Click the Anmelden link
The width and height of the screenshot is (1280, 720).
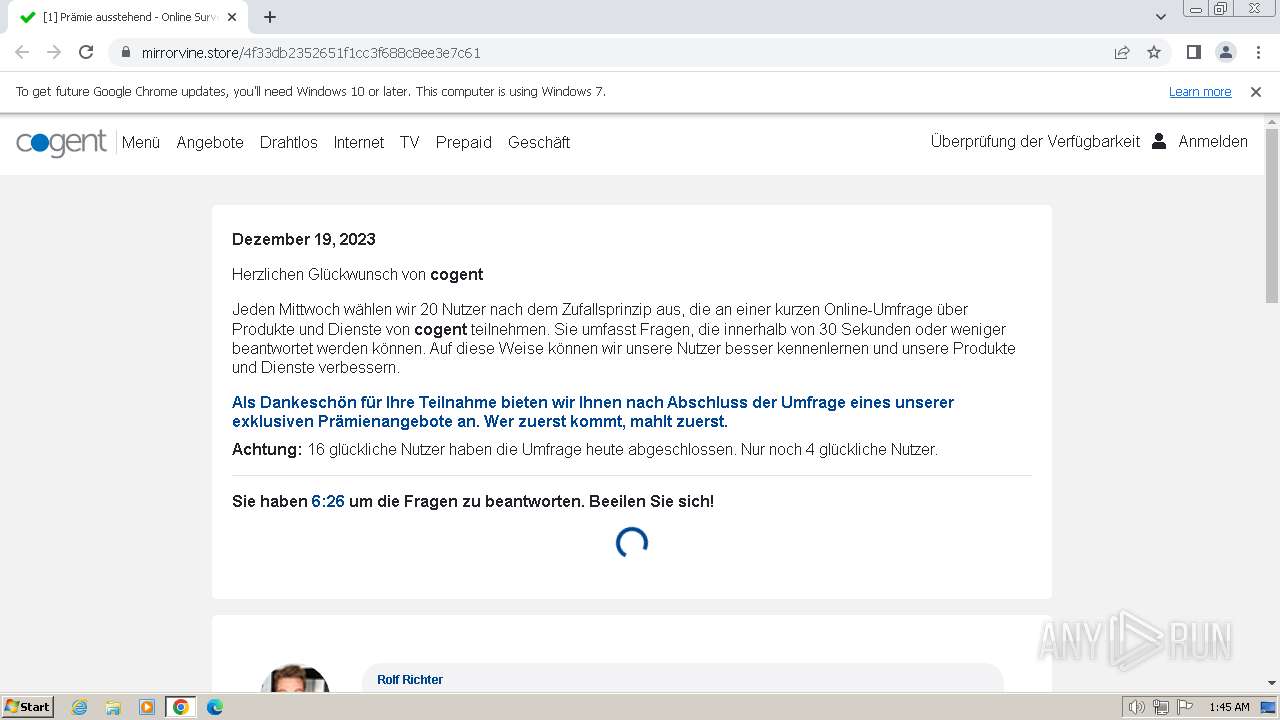point(1213,141)
